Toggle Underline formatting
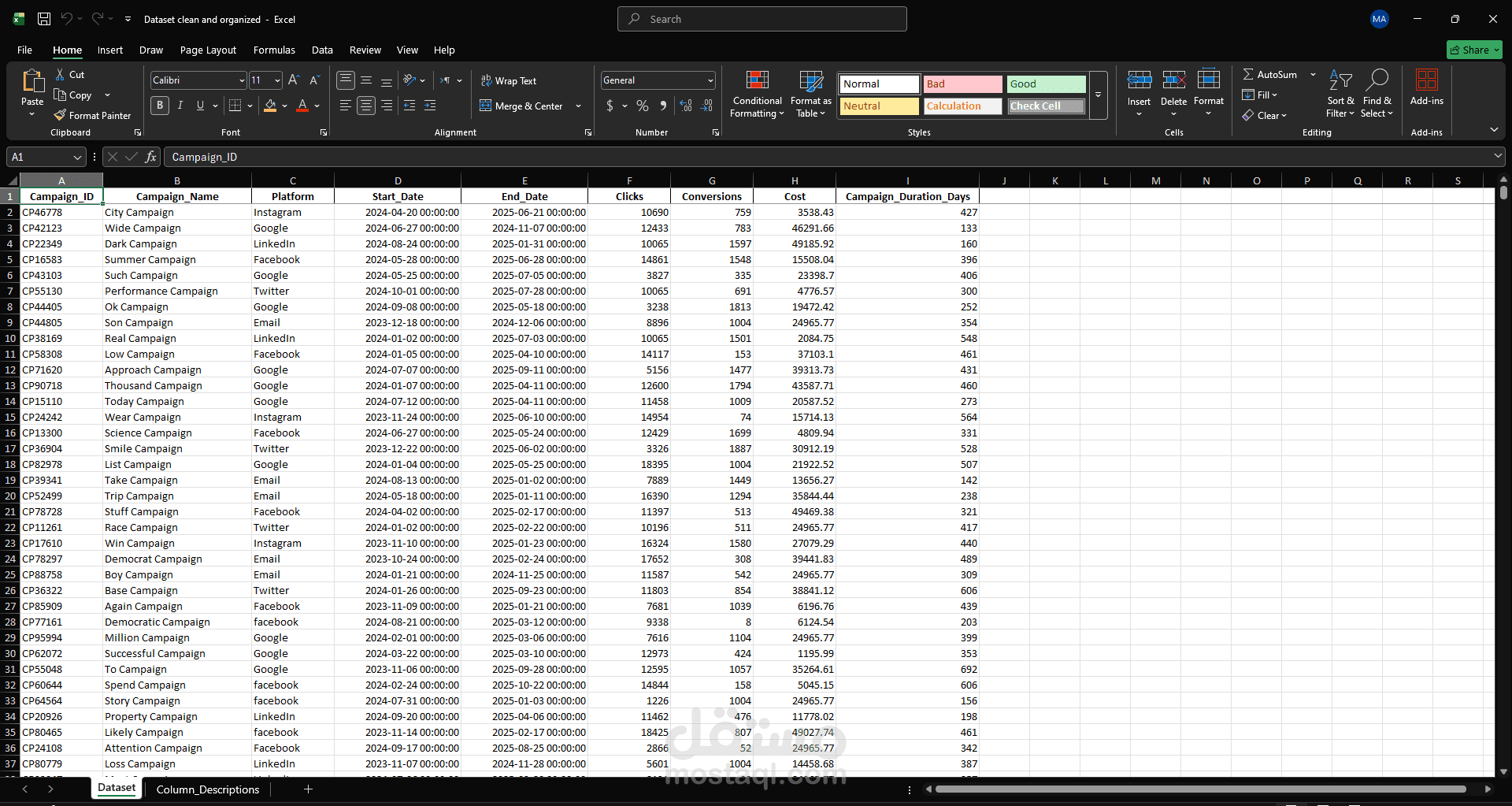The image size is (1512, 806). pos(200,106)
